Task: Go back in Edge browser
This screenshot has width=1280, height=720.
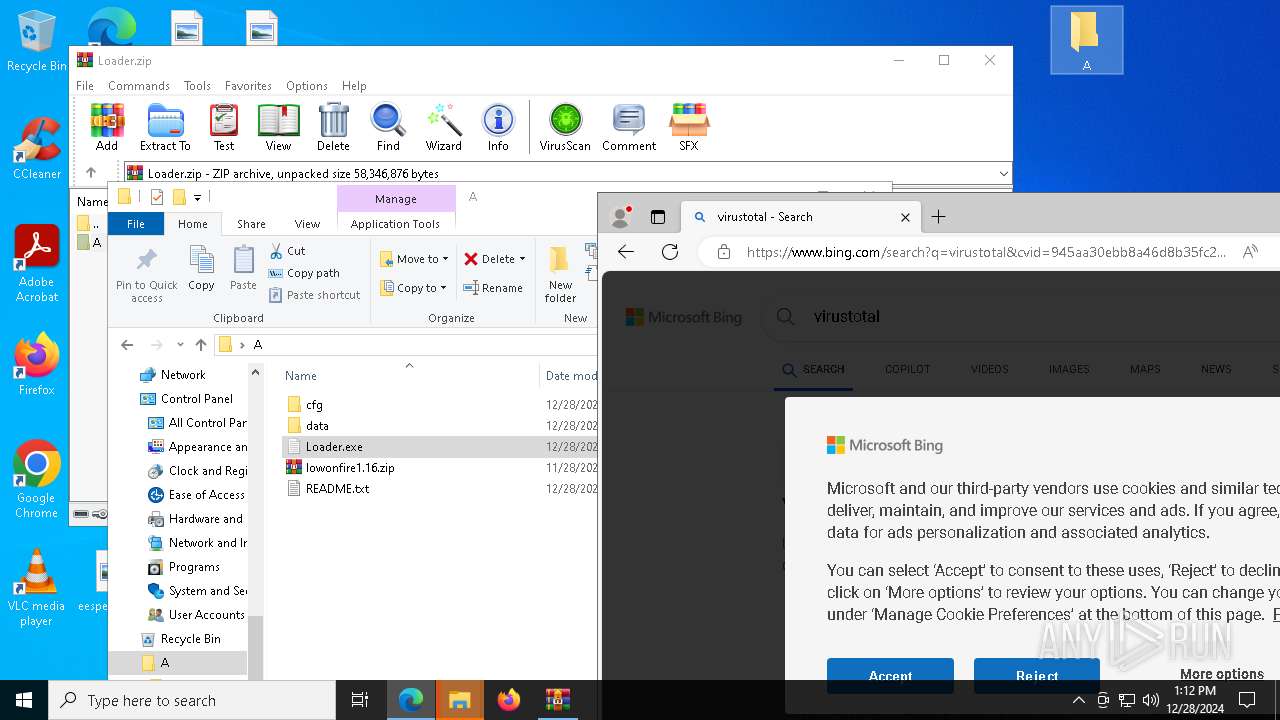Action: click(626, 252)
